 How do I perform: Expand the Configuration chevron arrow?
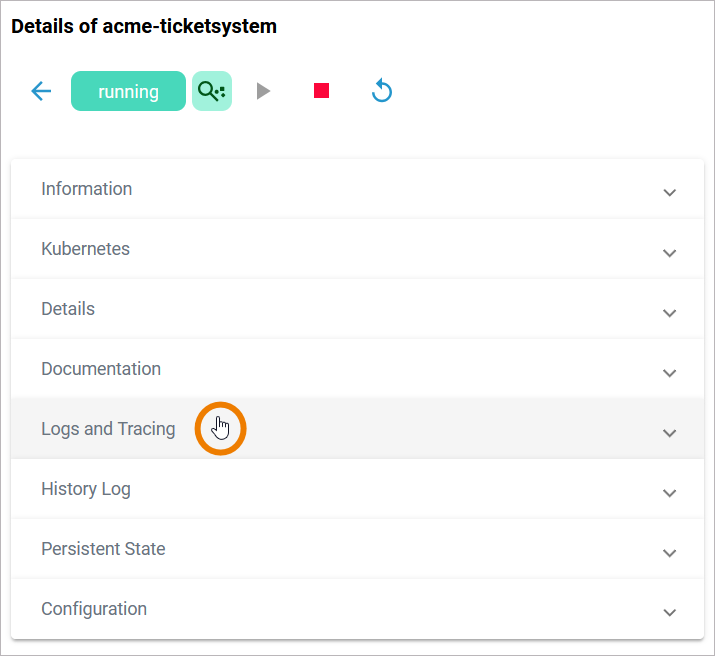[670, 612]
